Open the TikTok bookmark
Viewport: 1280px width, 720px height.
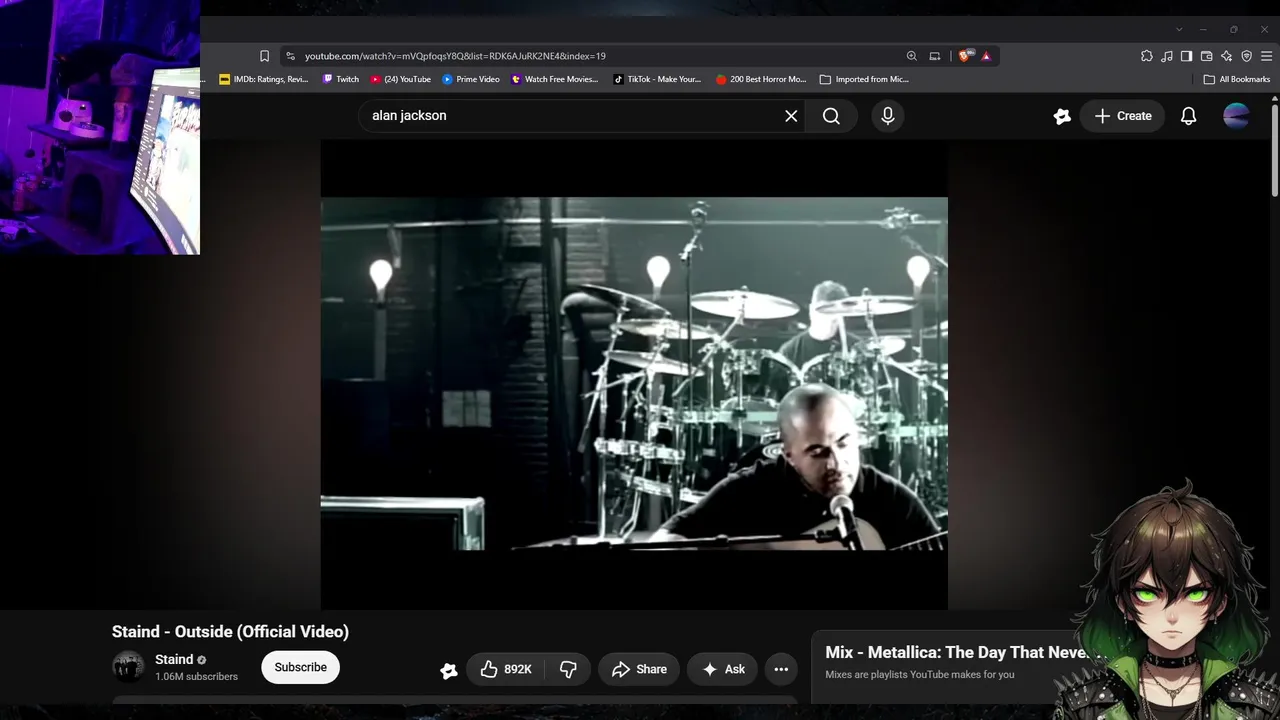pyautogui.click(x=657, y=79)
